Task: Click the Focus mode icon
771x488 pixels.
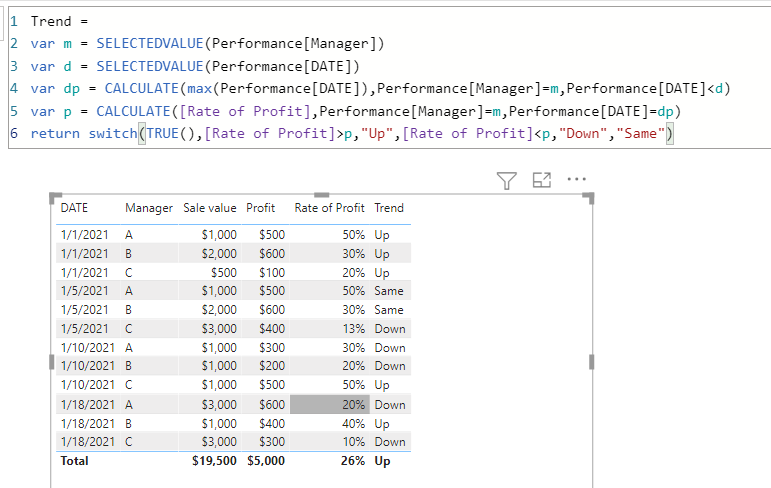Action: coord(542,180)
